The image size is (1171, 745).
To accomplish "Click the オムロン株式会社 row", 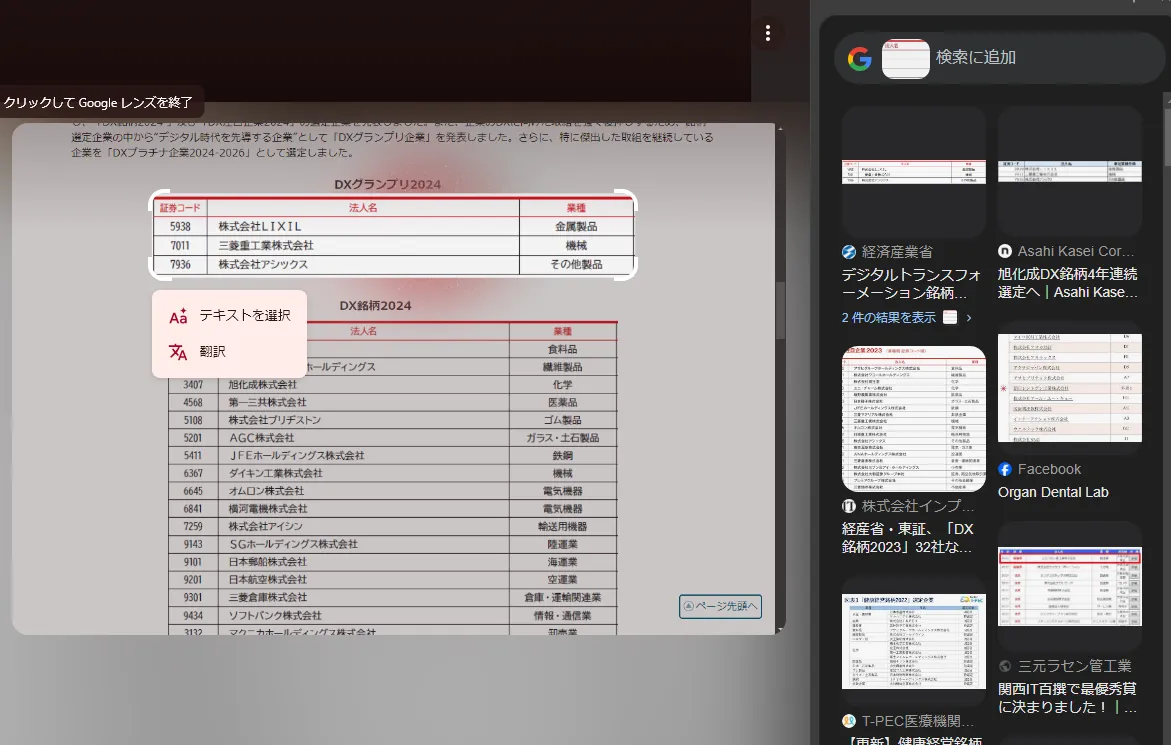I will point(393,491).
